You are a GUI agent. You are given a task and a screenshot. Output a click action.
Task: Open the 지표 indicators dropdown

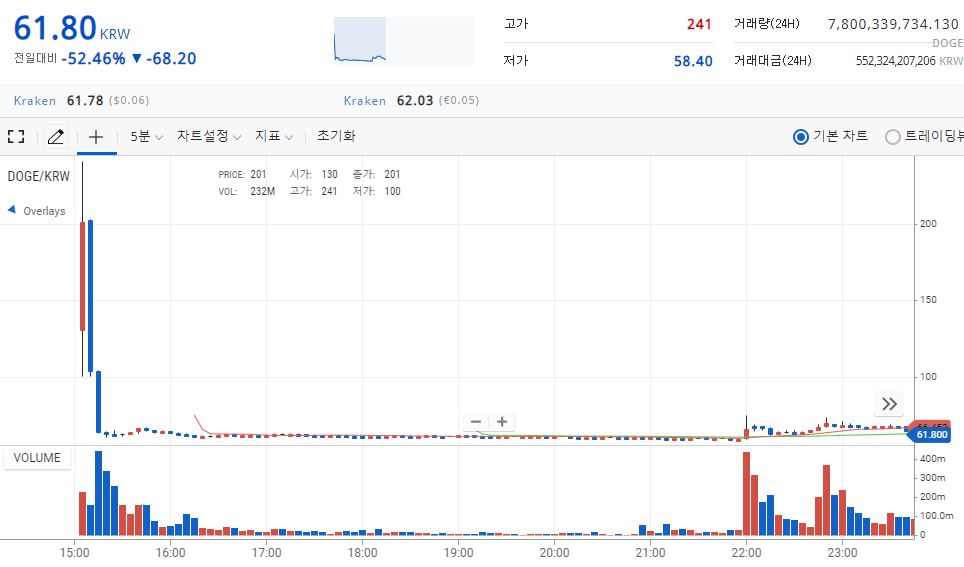[x=274, y=137]
